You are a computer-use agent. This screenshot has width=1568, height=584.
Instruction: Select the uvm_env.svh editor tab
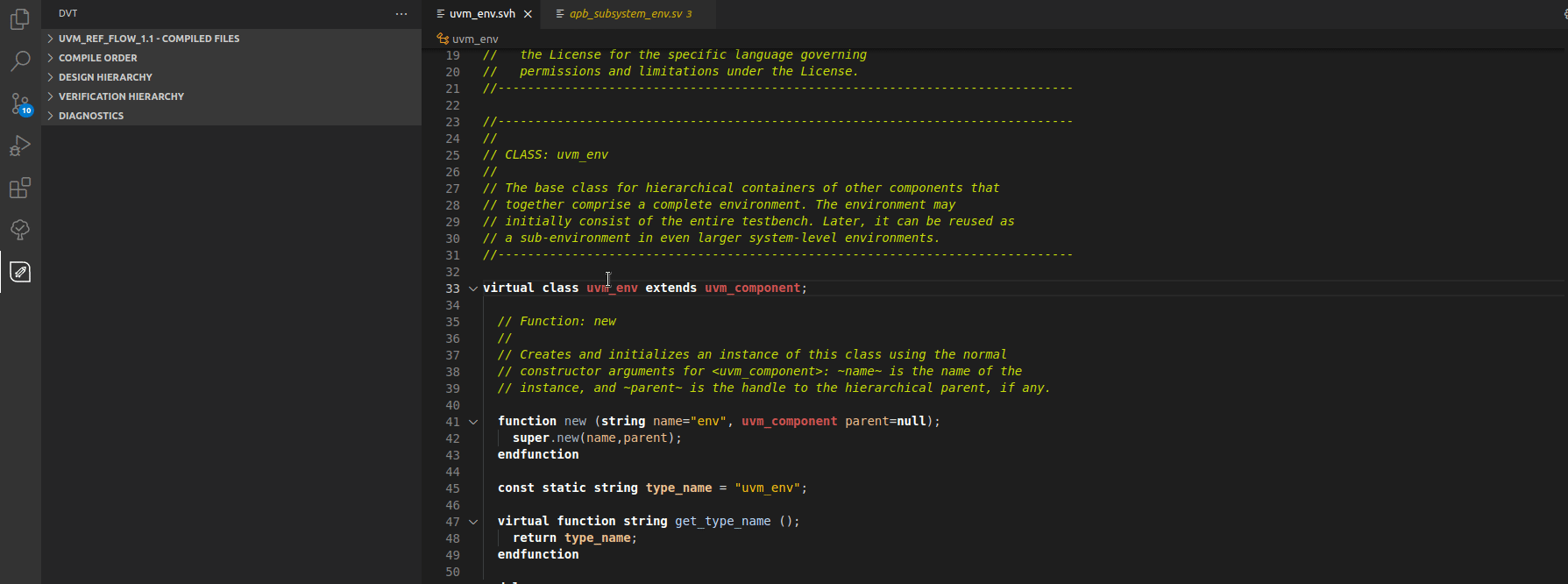481,14
